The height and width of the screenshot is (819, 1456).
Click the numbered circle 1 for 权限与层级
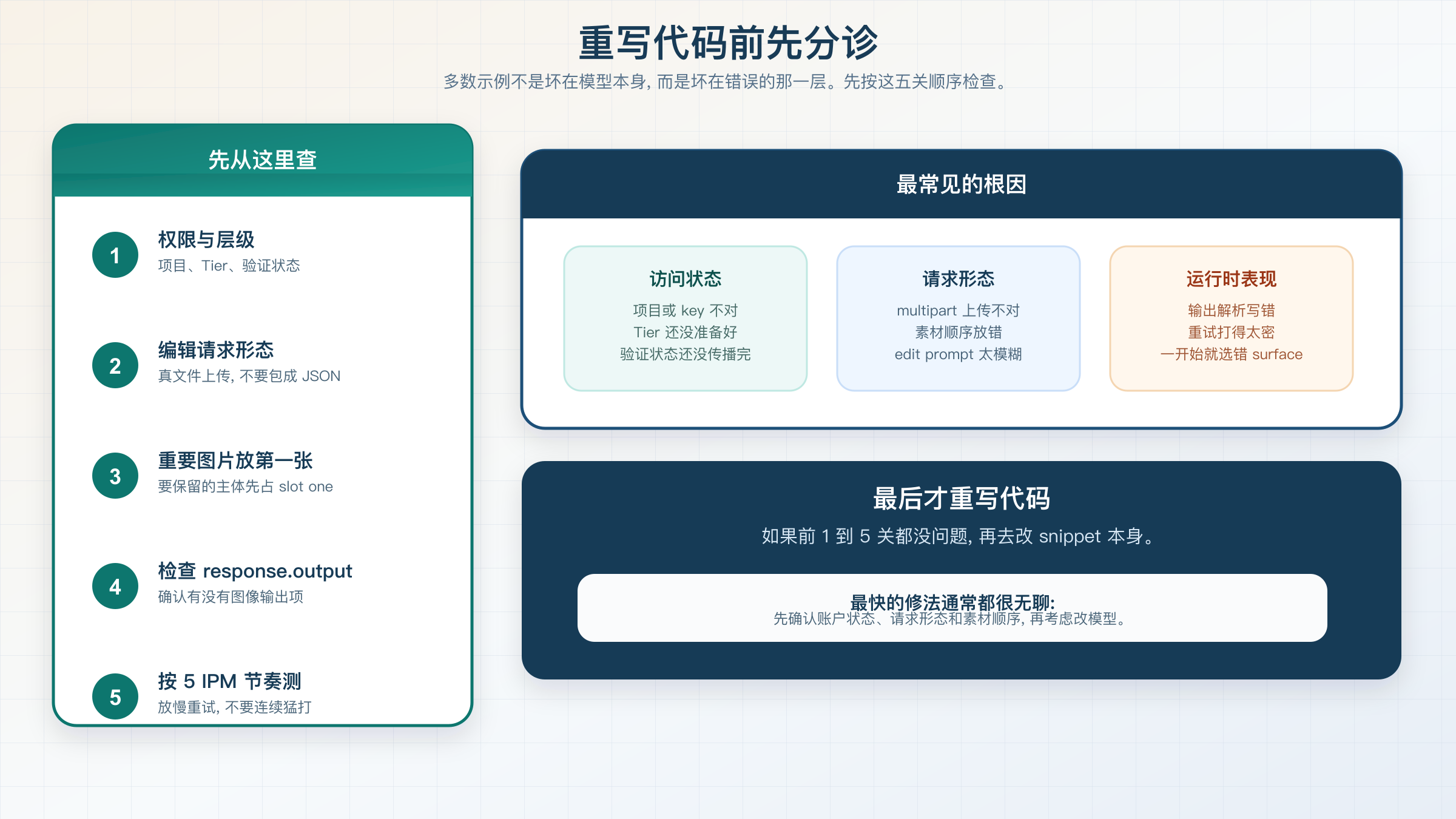(x=115, y=255)
